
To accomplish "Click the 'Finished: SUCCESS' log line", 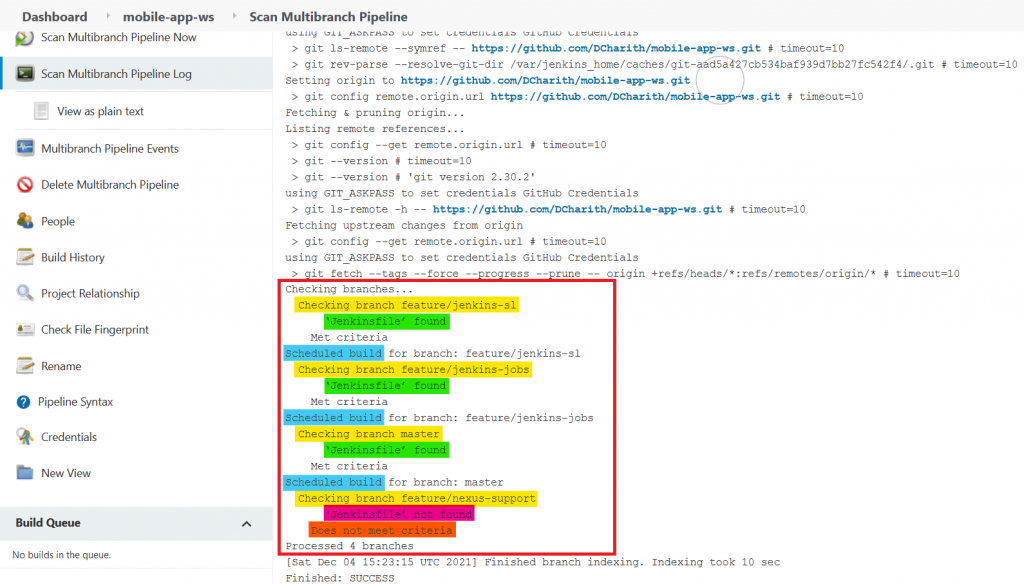I will [x=340, y=578].
